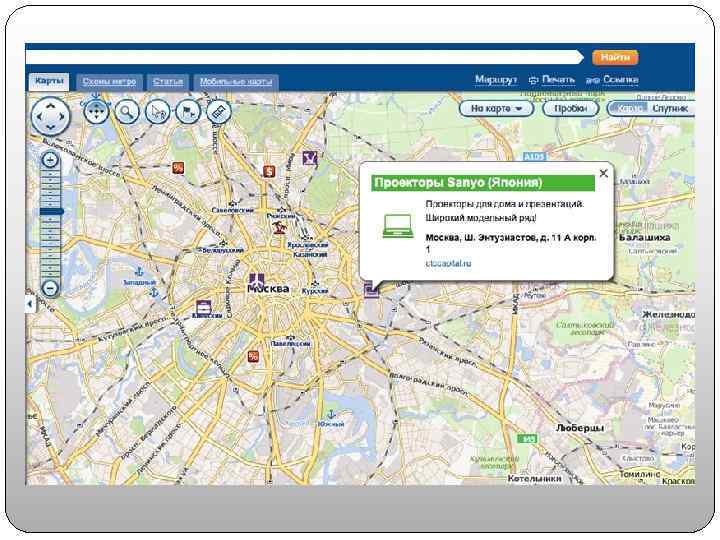
Task: Select the magnifier zoom tool
Action: (127, 112)
